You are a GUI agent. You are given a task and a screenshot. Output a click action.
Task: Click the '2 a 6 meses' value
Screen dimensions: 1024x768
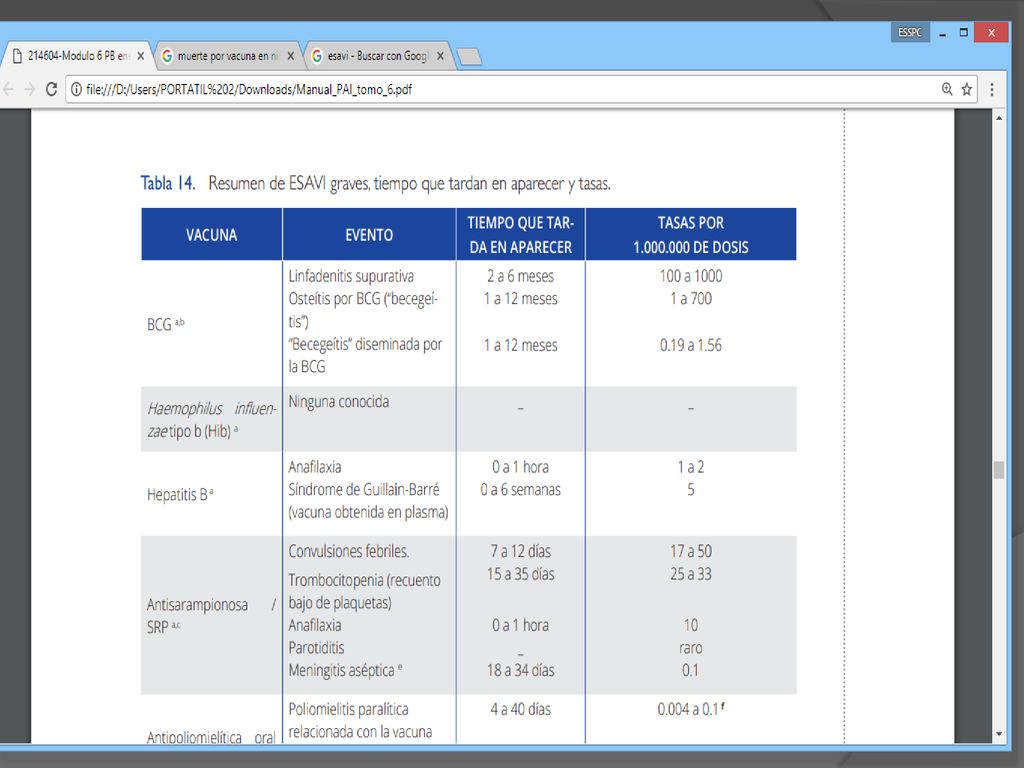click(520, 276)
